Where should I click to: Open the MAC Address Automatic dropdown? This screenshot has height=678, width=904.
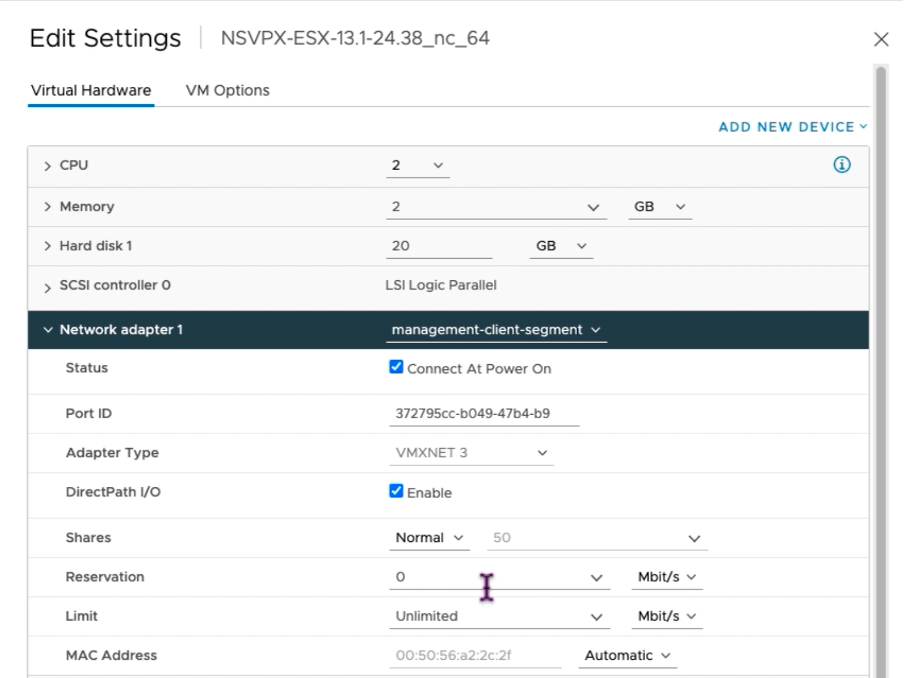click(x=627, y=656)
